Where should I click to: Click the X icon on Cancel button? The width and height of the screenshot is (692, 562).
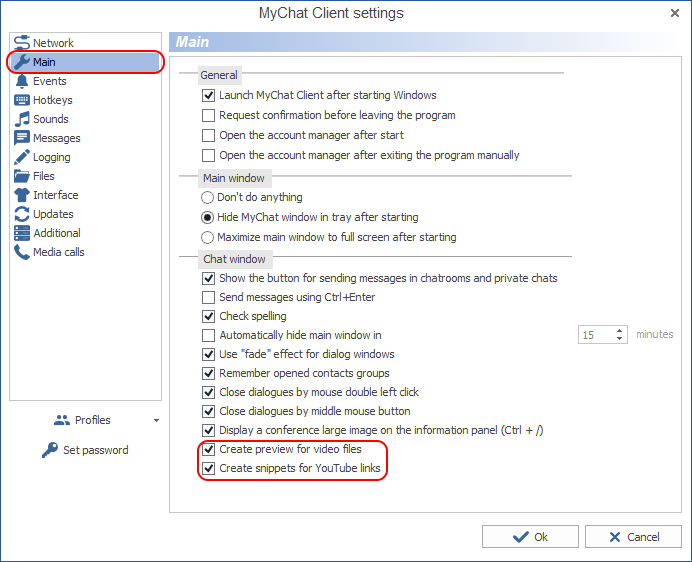coord(615,537)
